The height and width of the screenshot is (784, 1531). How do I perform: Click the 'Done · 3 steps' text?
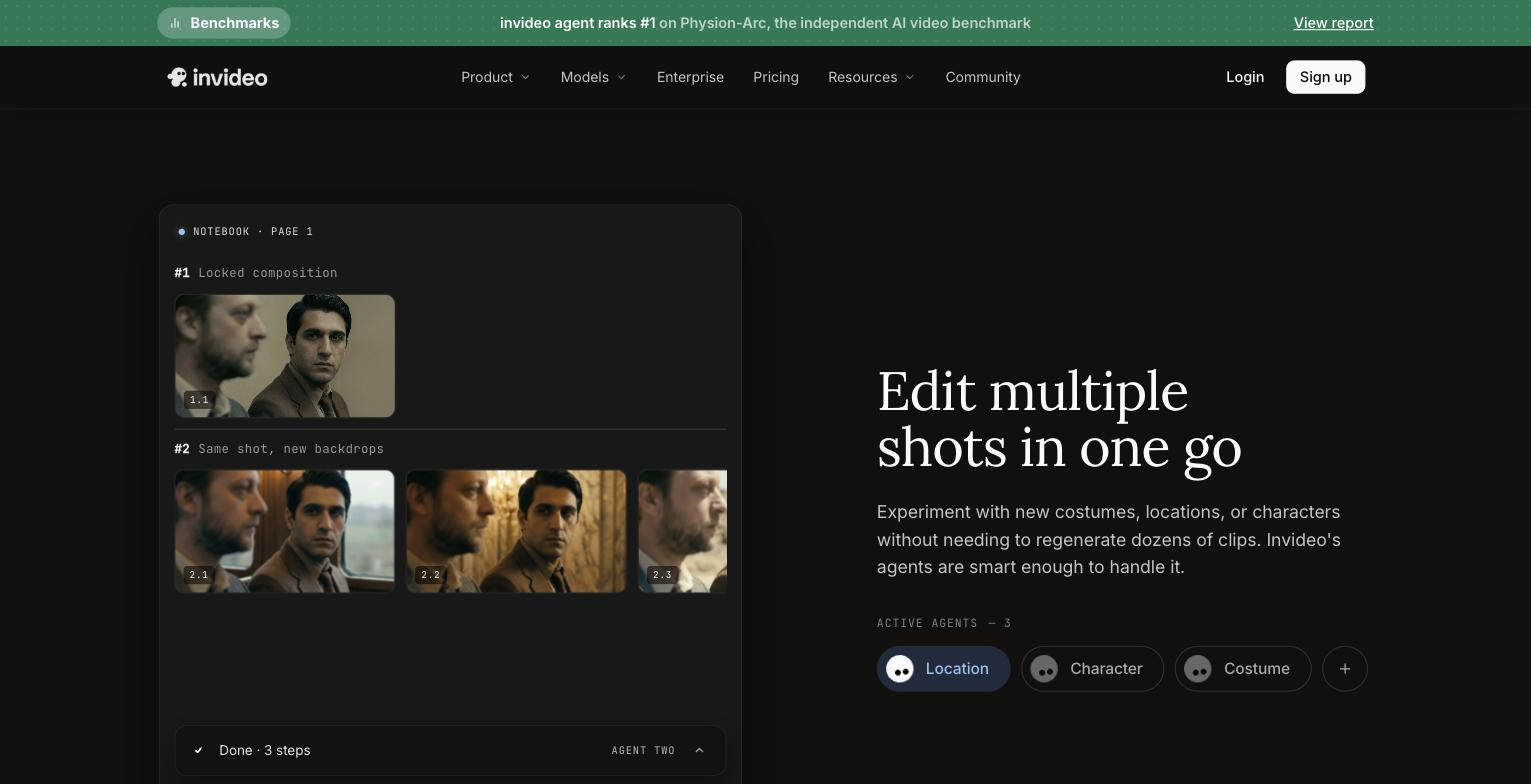click(x=265, y=751)
